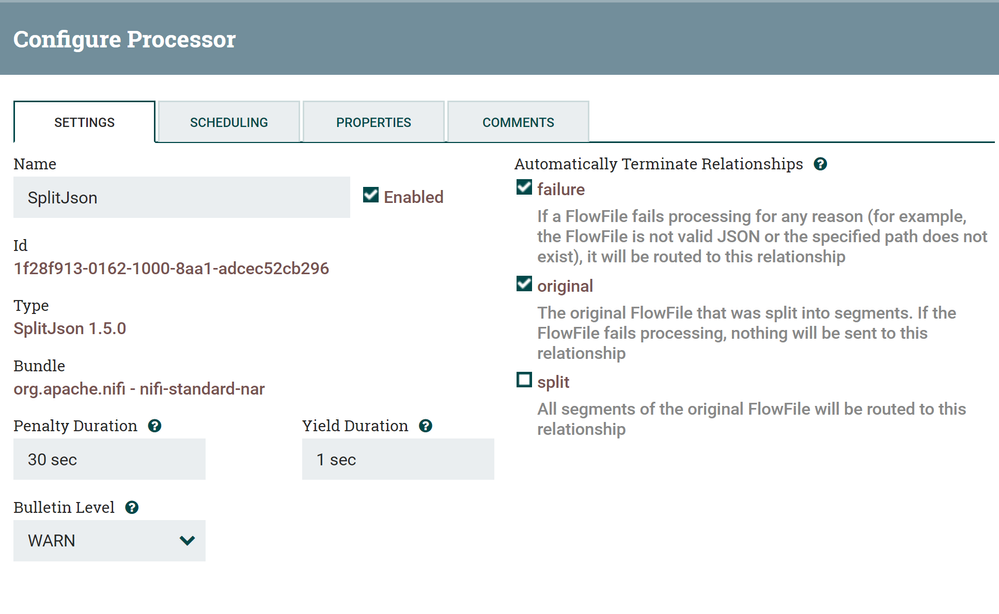Open the Bulletin Level dropdown
Screen dimensions: 999x614
(109, 540)
